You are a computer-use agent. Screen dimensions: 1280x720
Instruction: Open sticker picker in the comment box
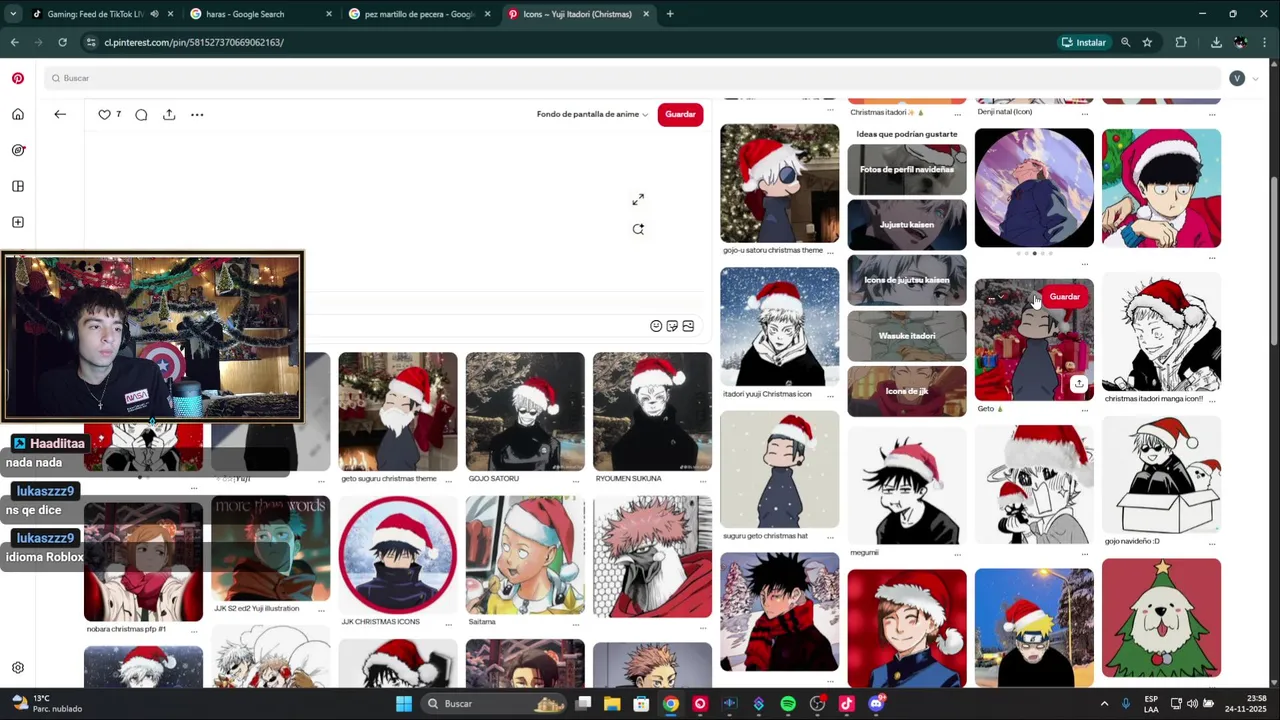pos(672,326)
